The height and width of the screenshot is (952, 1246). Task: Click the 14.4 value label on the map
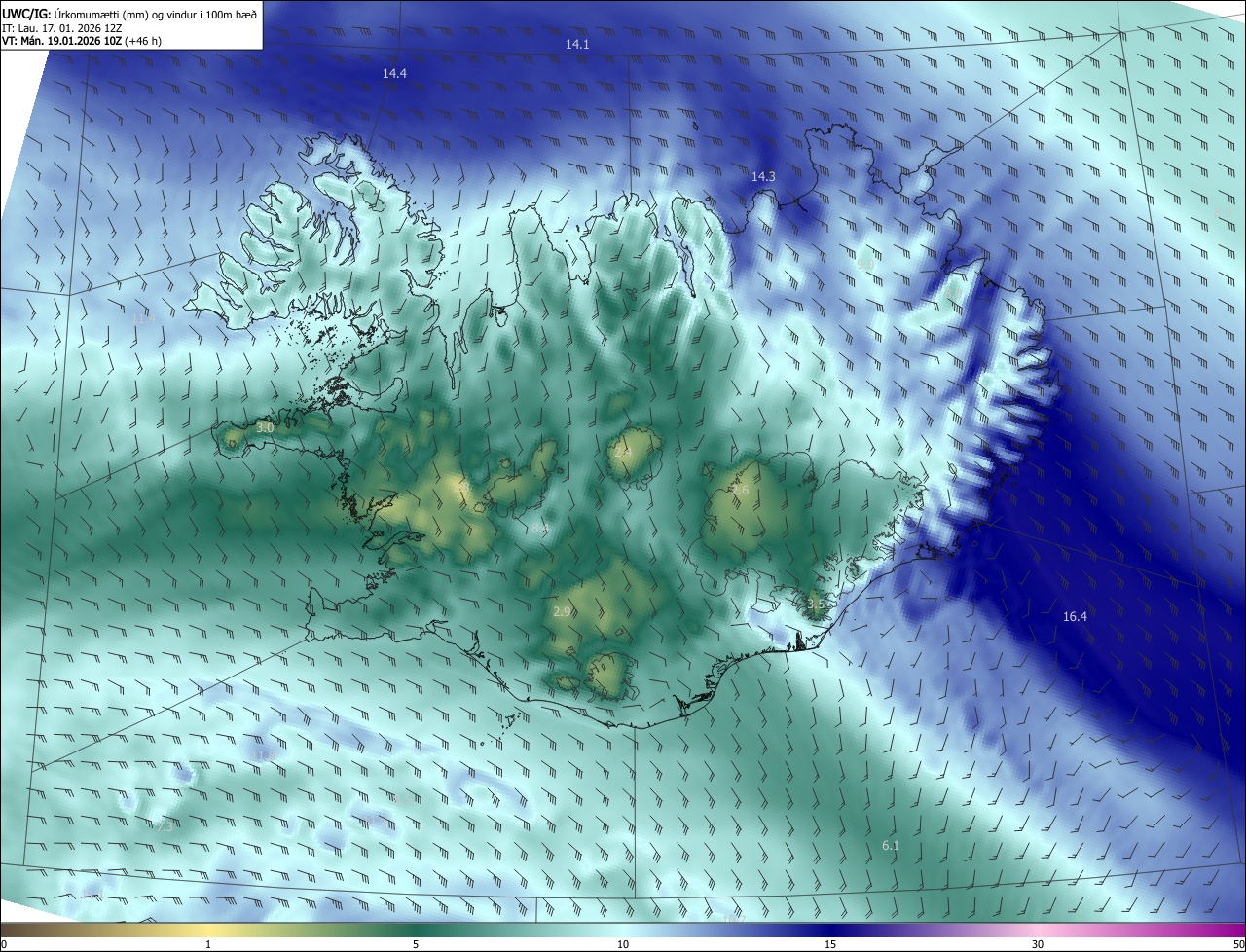[x=394, y=74]
